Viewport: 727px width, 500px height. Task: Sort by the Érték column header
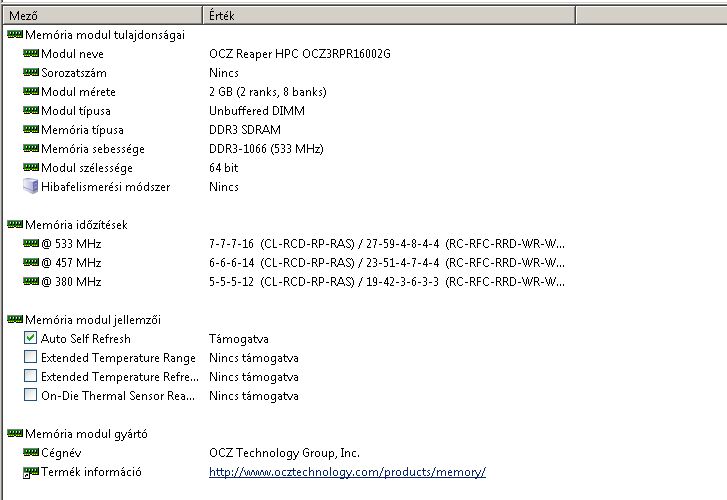click(x=389, y=15)
